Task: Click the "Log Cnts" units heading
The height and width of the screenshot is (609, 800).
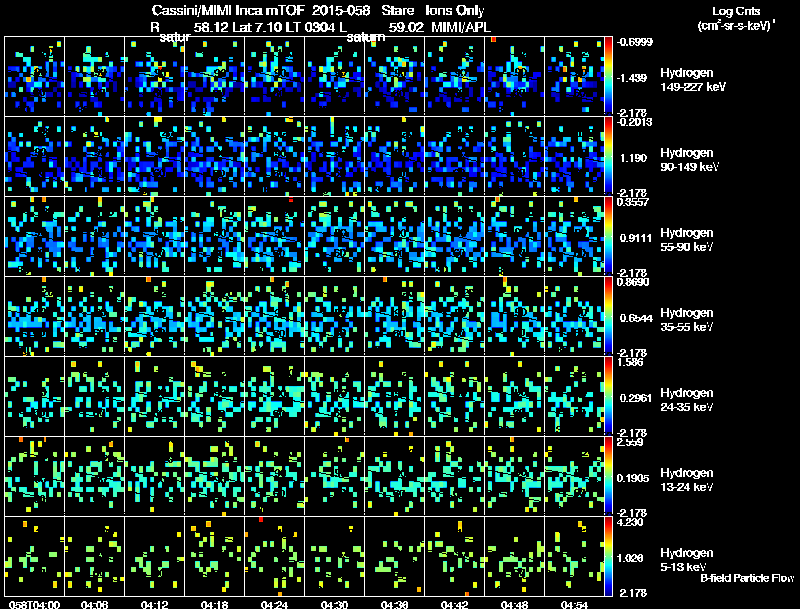Action: tap(736, 11)
